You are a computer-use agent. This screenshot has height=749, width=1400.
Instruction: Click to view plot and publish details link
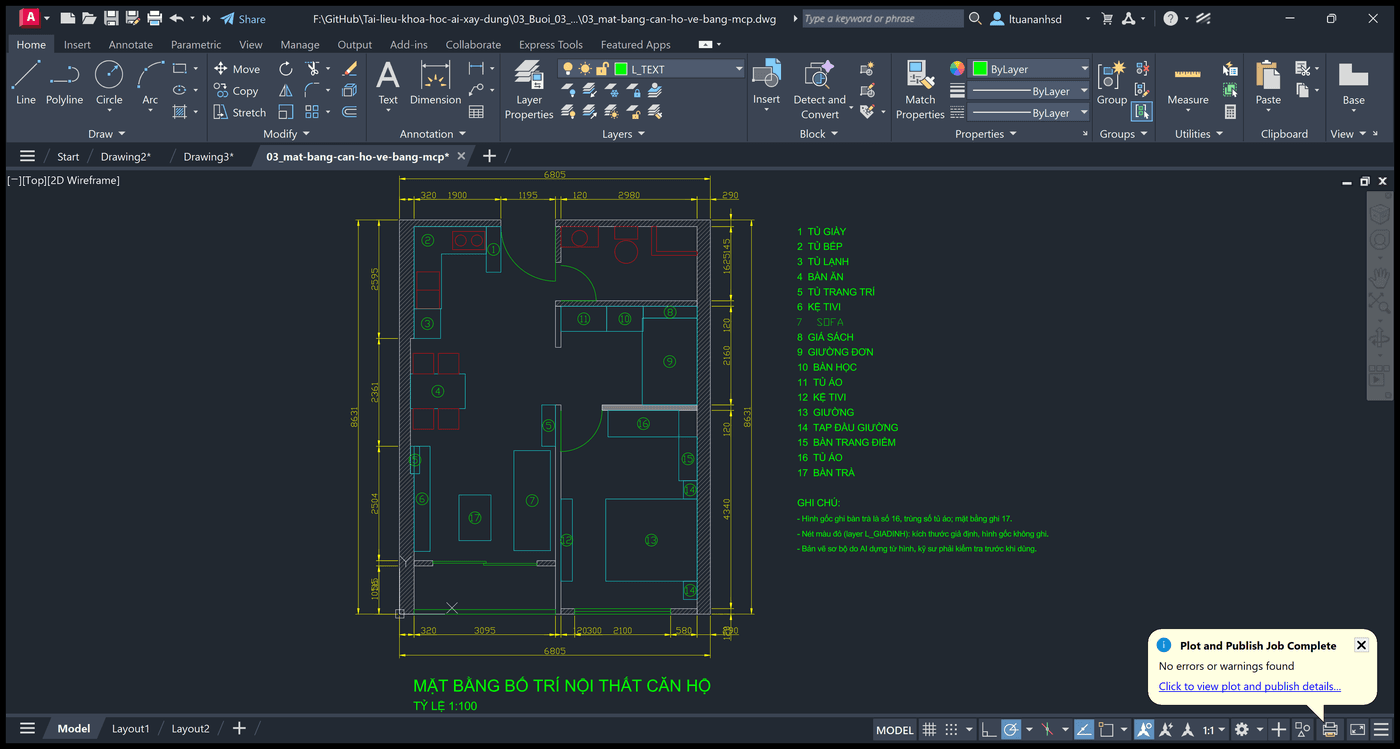(1249, 686)
